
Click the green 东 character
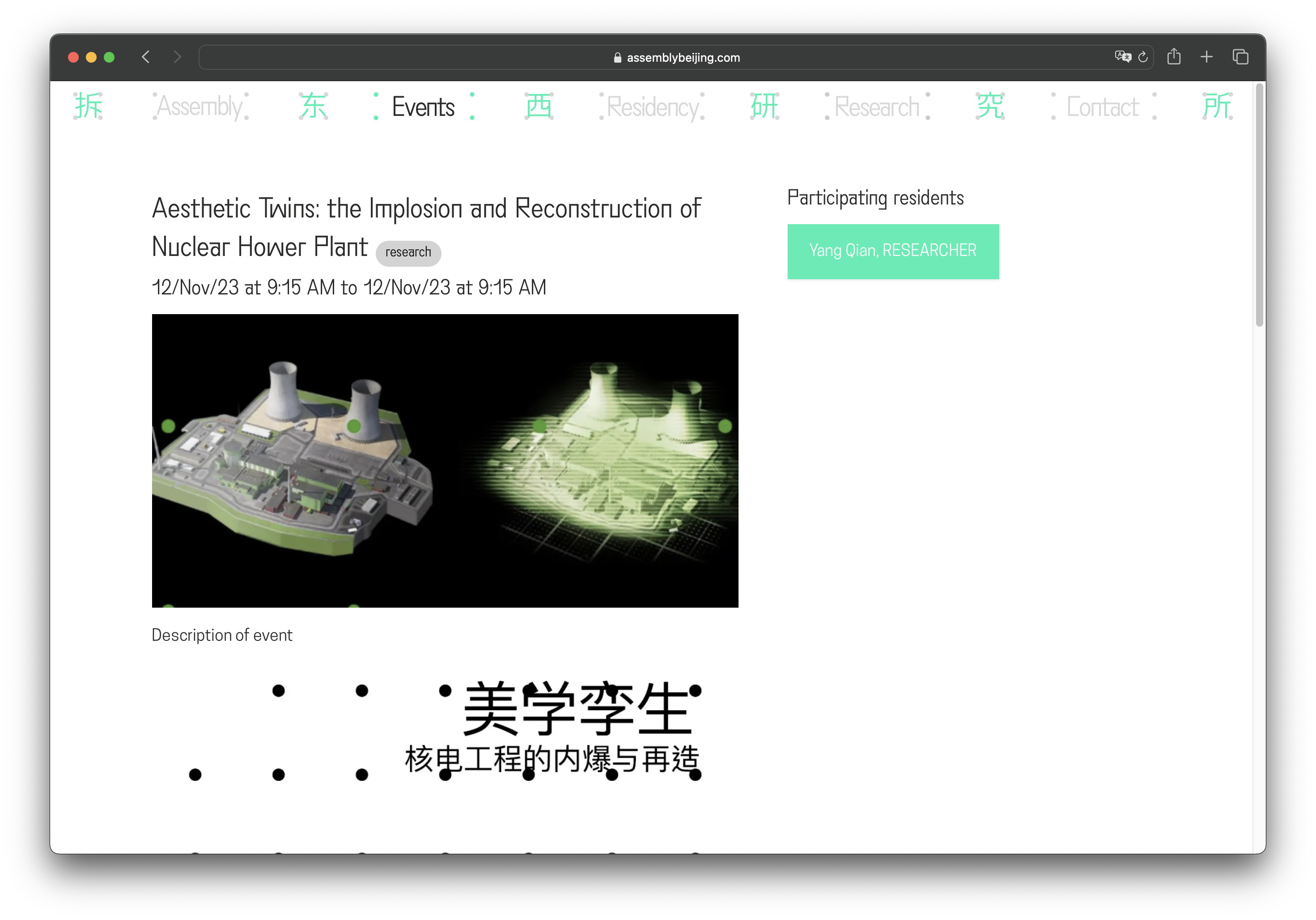pos(314,106)
